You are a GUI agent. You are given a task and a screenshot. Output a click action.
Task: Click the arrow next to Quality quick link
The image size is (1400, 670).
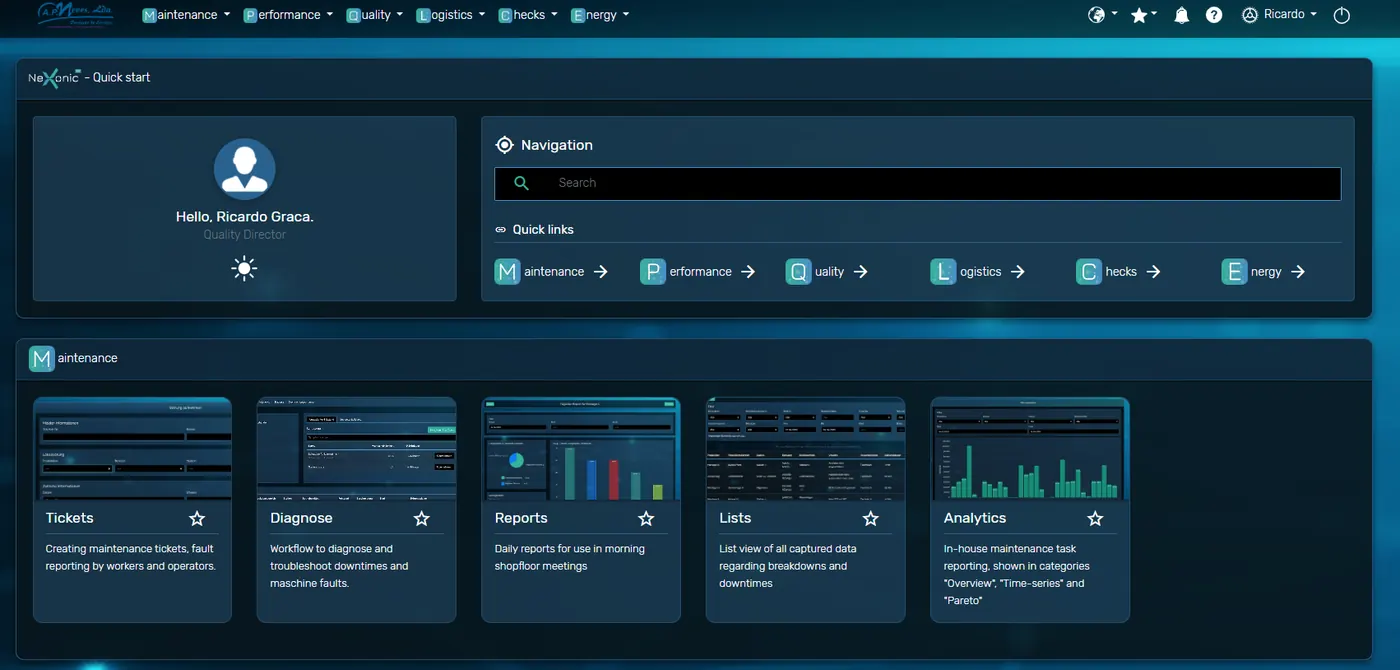[861, 272]
